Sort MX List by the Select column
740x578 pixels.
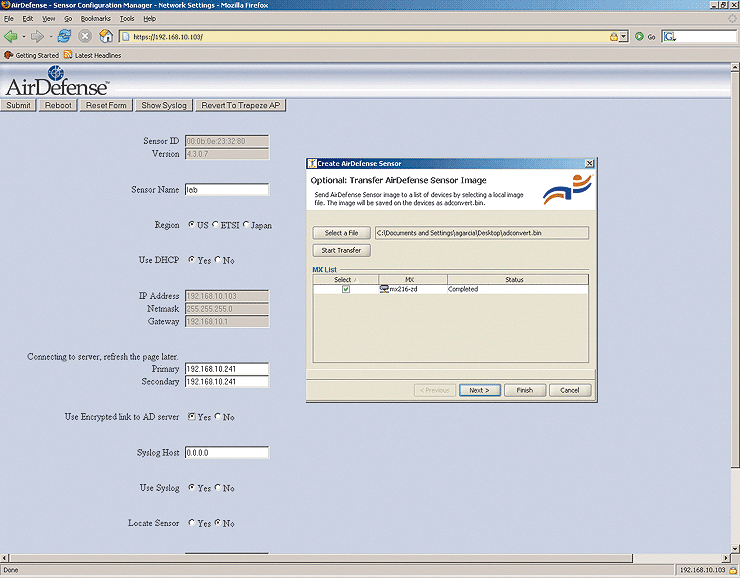coord(345,279)
